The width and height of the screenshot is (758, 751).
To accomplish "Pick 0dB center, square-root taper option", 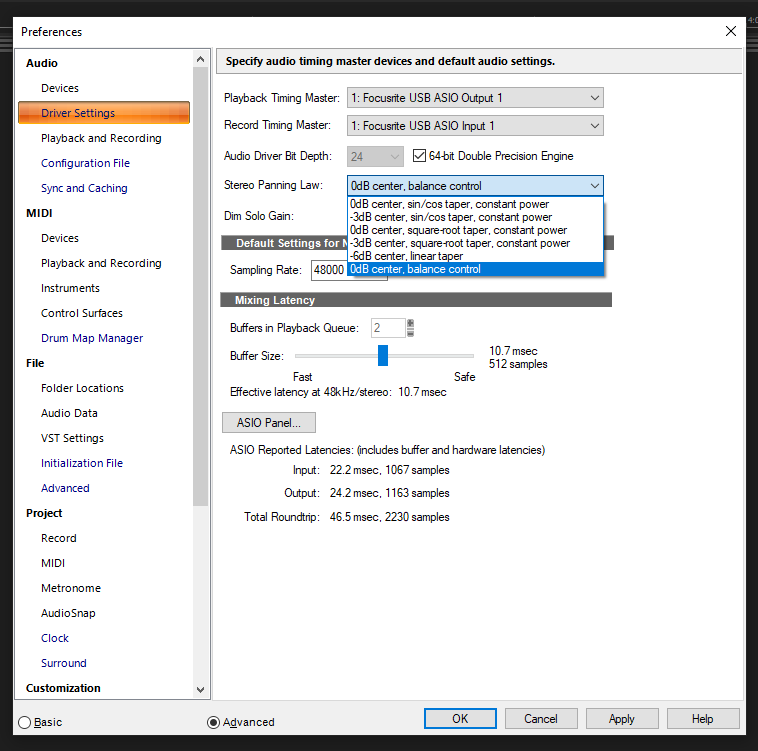I will point(459,230).
